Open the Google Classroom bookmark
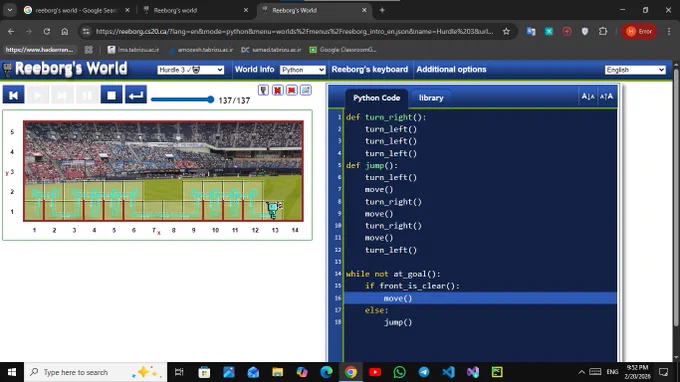 [343, 50]
